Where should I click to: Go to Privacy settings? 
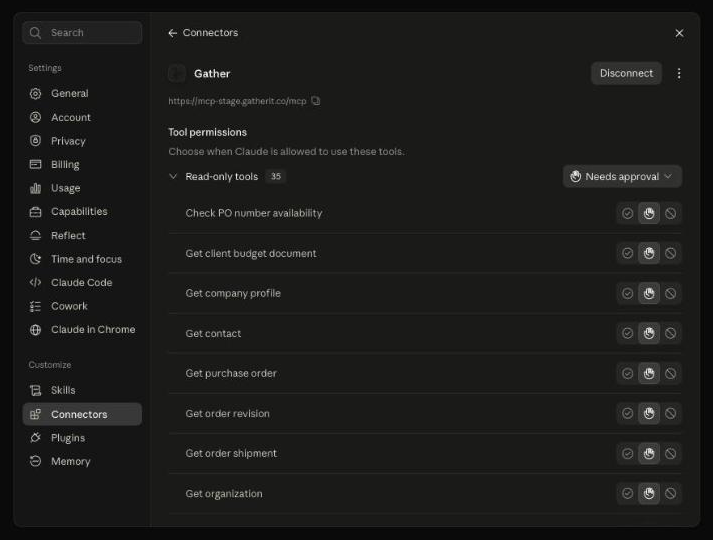82,141
